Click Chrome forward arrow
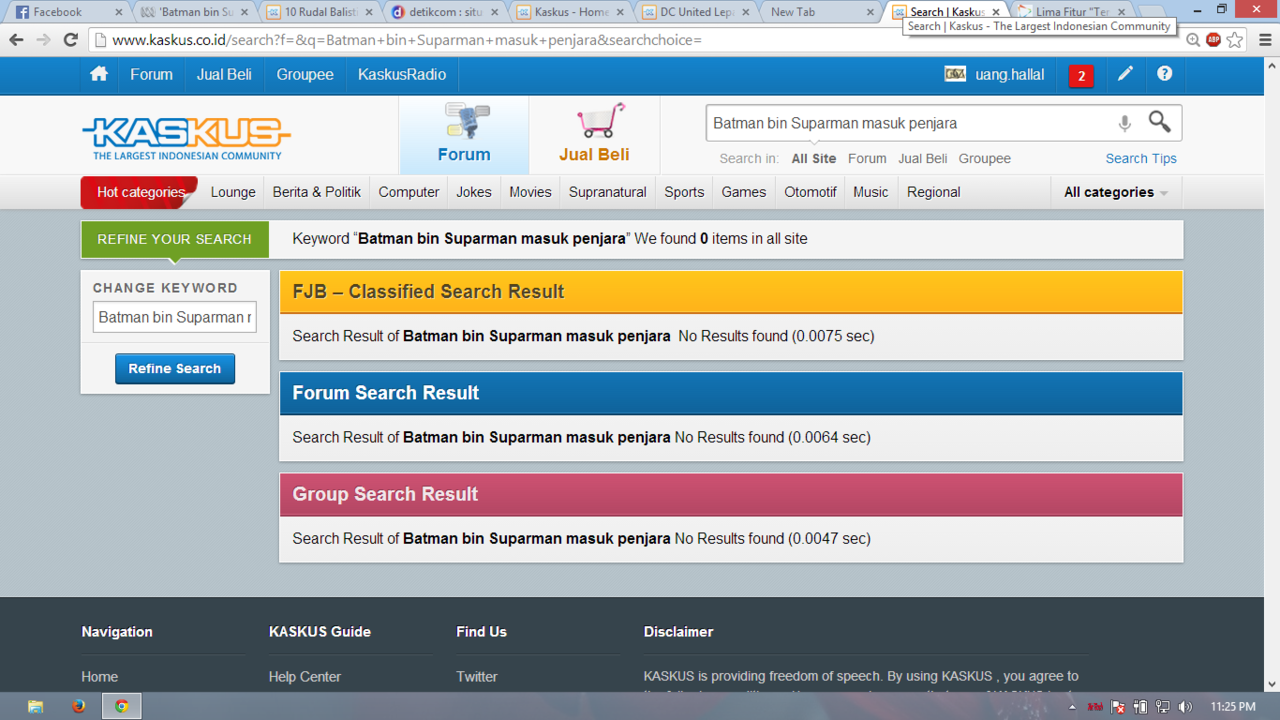Screen dimensions: 1280x720 [43, 40]
